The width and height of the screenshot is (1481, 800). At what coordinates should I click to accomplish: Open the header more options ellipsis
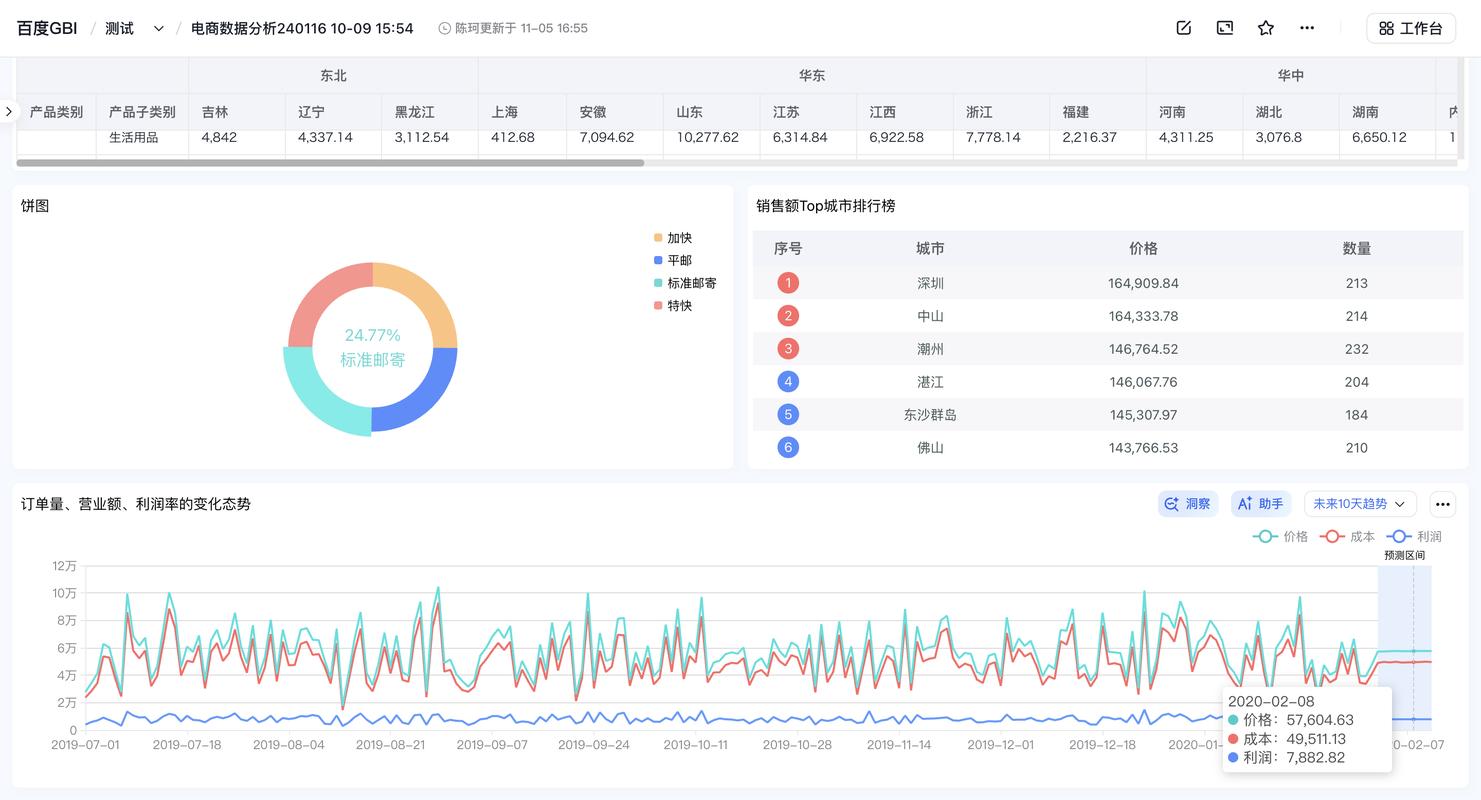coord(1307,28)
